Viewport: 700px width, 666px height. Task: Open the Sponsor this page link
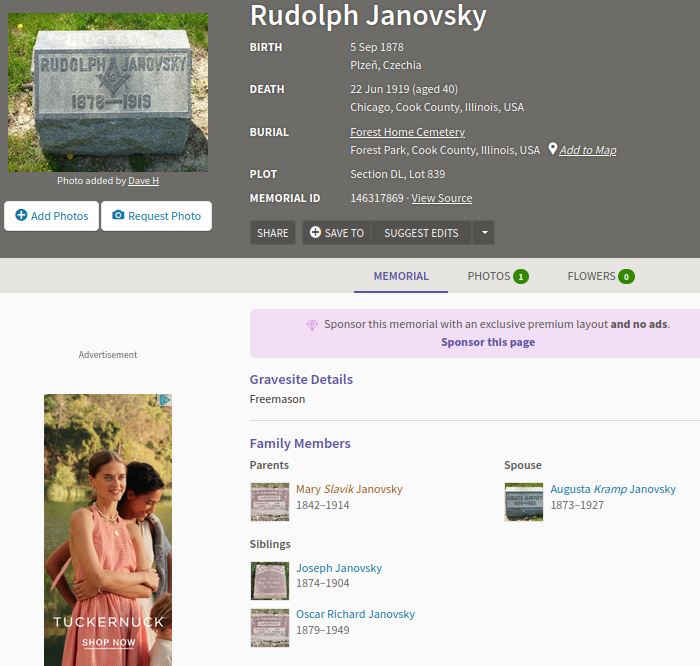(x=488, y=342)
